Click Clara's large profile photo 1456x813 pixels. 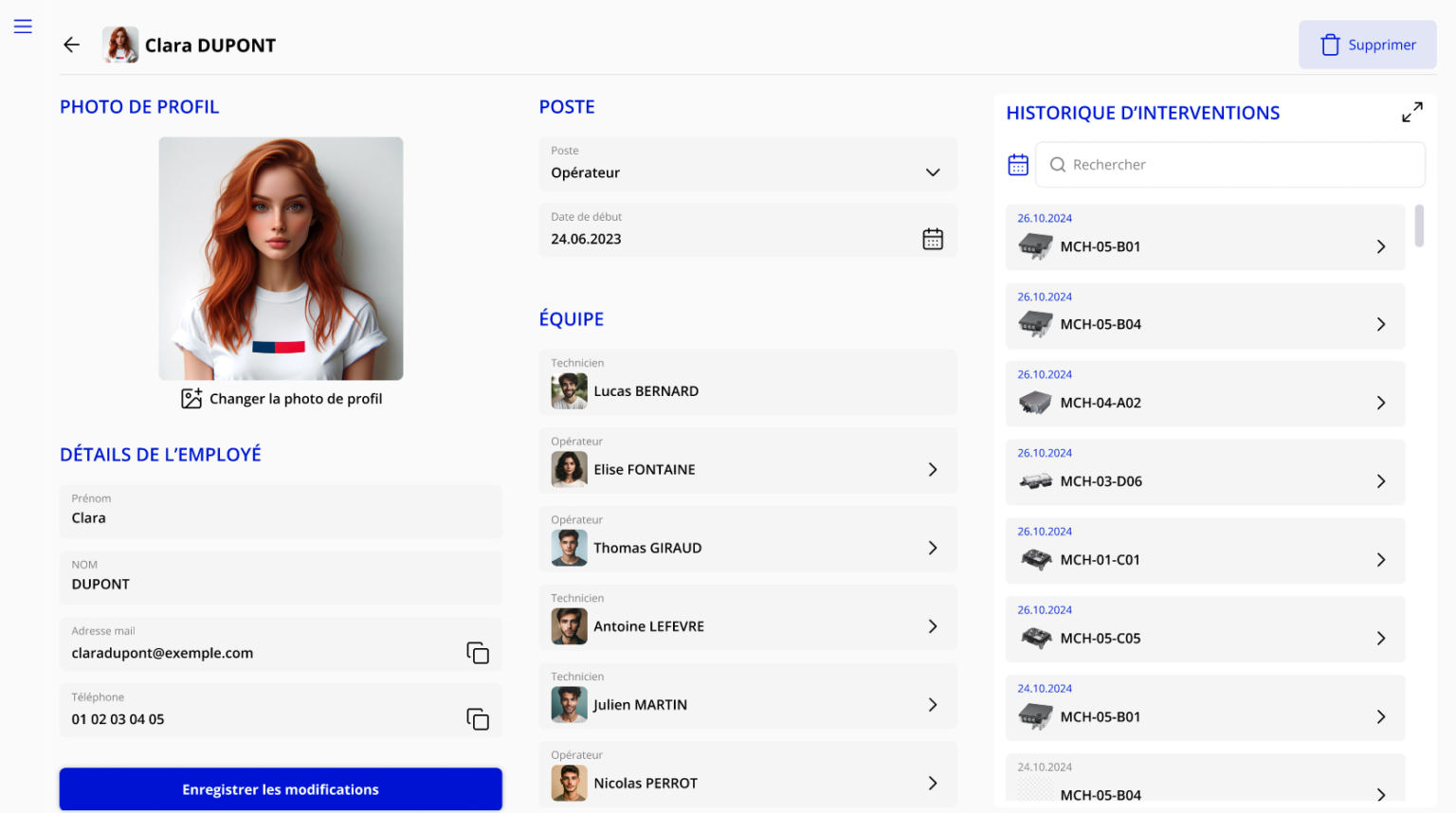[x=281, y=258]
